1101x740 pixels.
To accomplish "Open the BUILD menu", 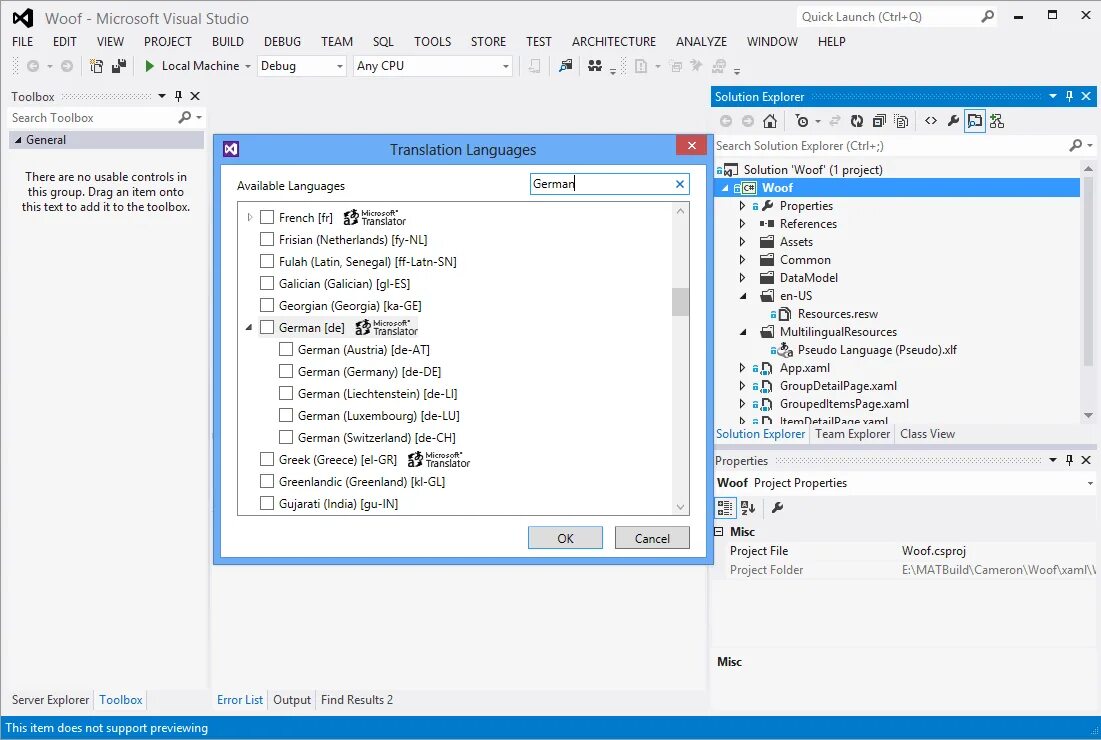I will (x=228, y=41).
